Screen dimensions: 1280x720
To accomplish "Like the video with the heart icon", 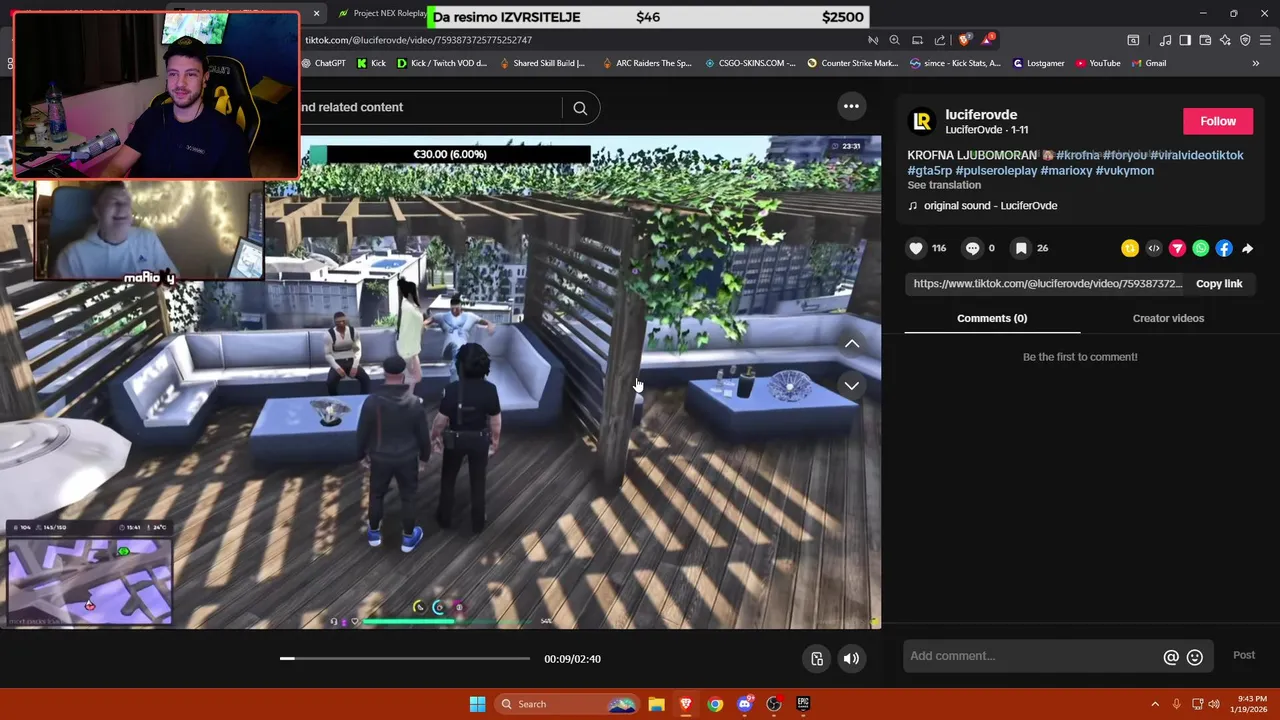I will click(916, 248).
